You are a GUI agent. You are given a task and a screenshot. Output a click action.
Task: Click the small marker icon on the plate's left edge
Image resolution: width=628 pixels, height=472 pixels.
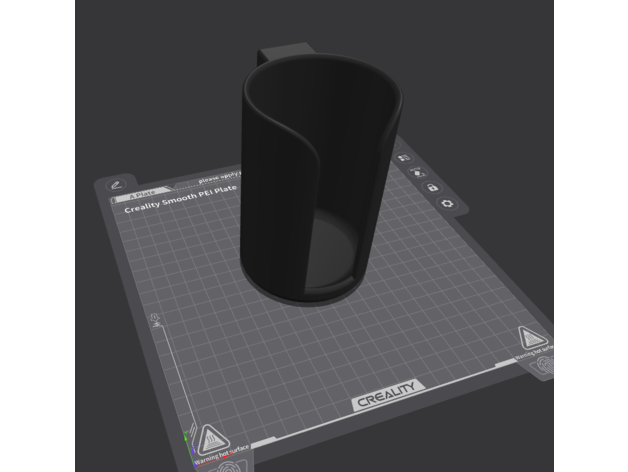154,320
